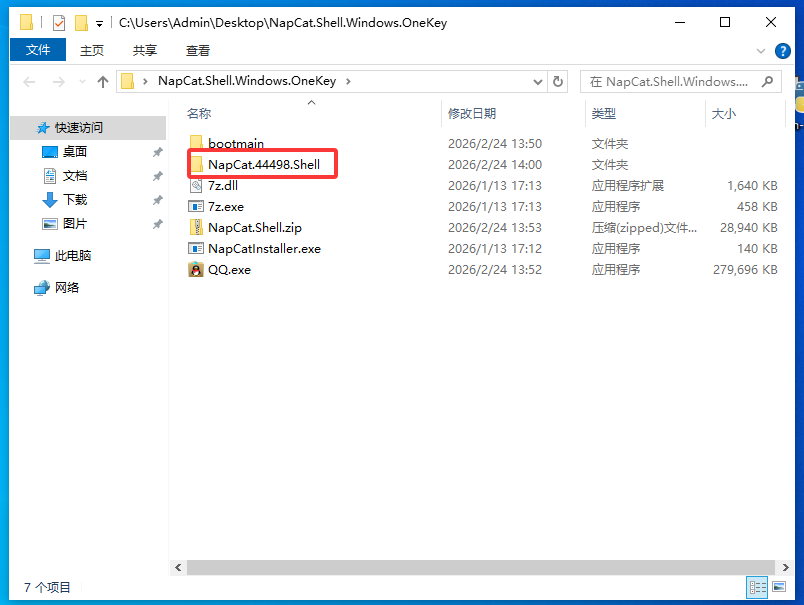Click the 2026/2/24 14:00 date cell

(495, 165)
